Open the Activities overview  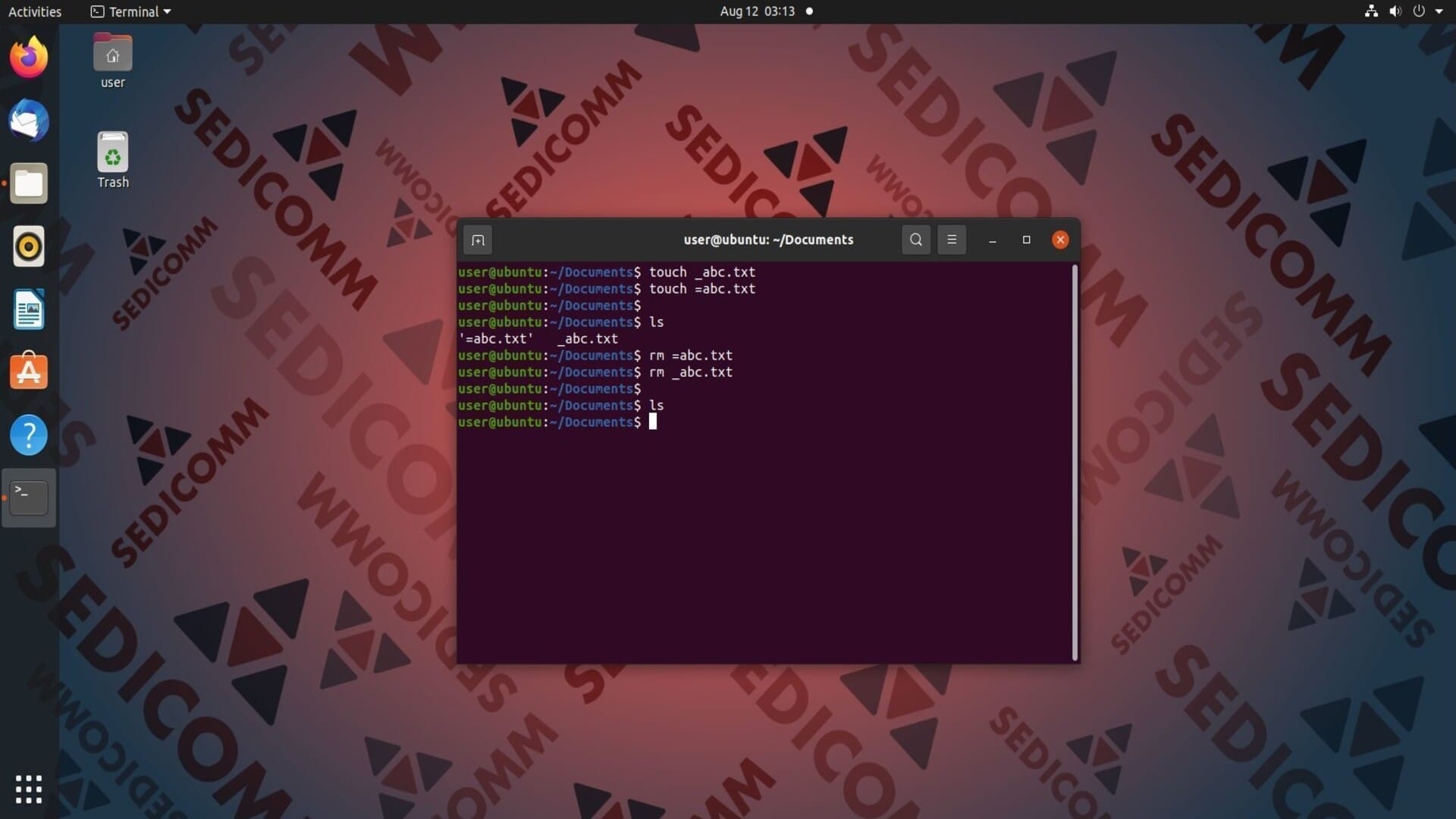[35, 11]
